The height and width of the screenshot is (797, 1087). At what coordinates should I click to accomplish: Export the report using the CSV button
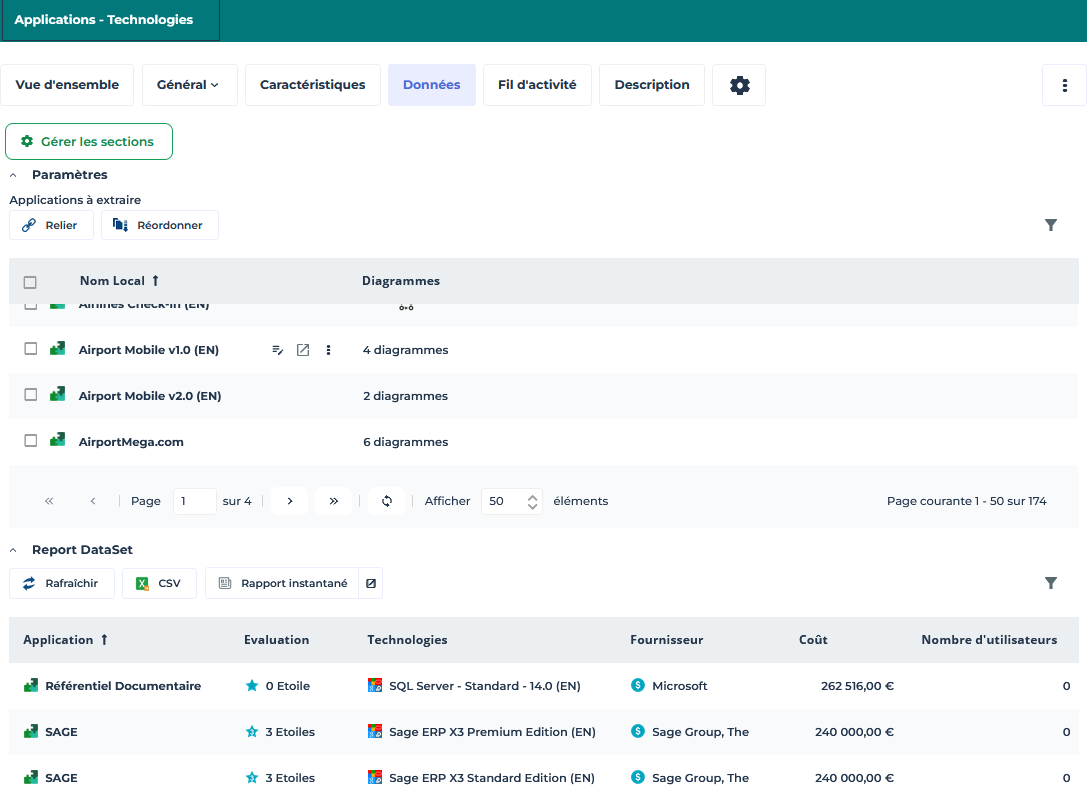pos(159,583)
